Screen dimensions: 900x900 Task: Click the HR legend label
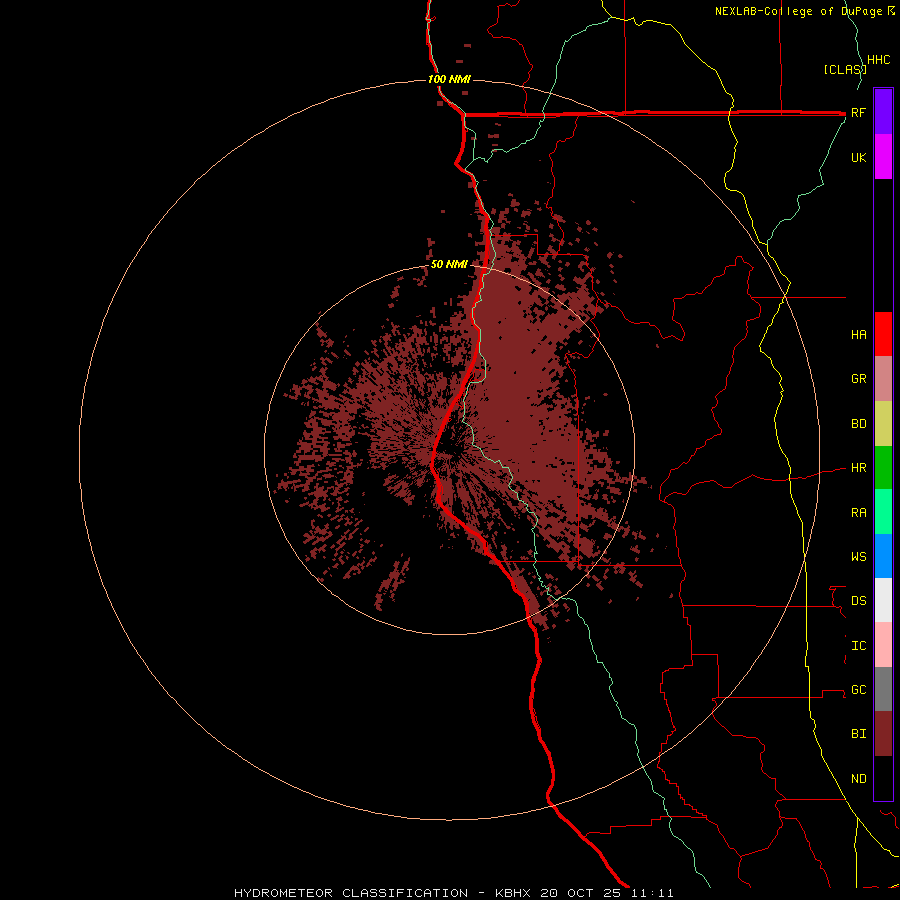click(858, 468)
